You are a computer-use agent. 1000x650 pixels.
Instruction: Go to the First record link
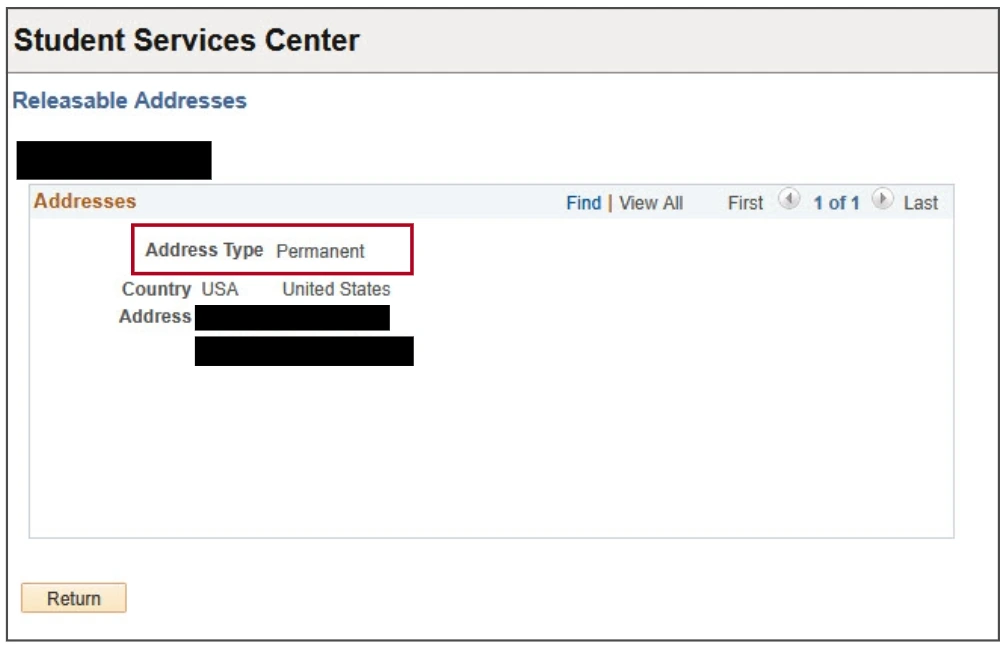pos(745,203)
